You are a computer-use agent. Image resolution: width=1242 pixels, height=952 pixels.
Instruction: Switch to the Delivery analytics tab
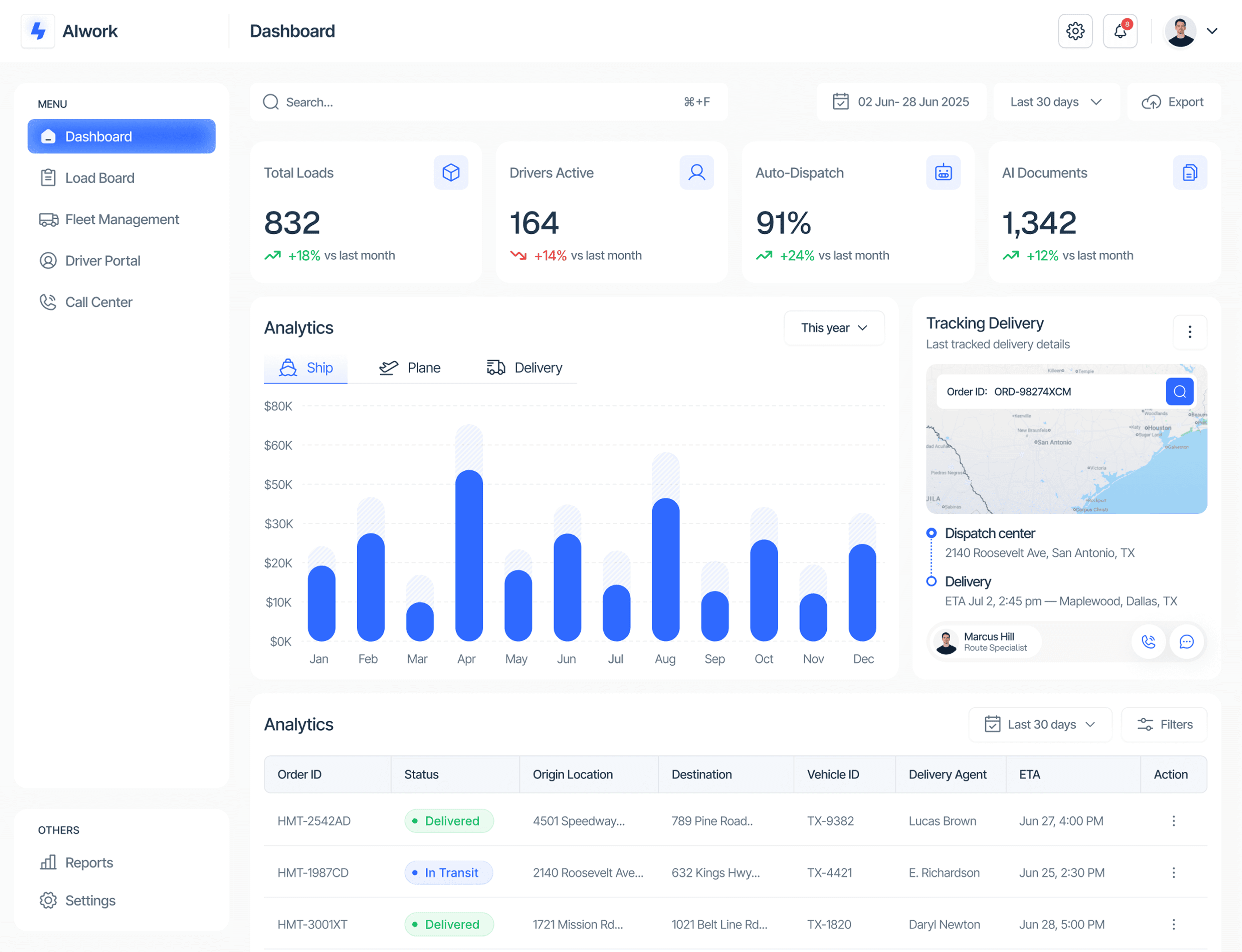[525, 368]
